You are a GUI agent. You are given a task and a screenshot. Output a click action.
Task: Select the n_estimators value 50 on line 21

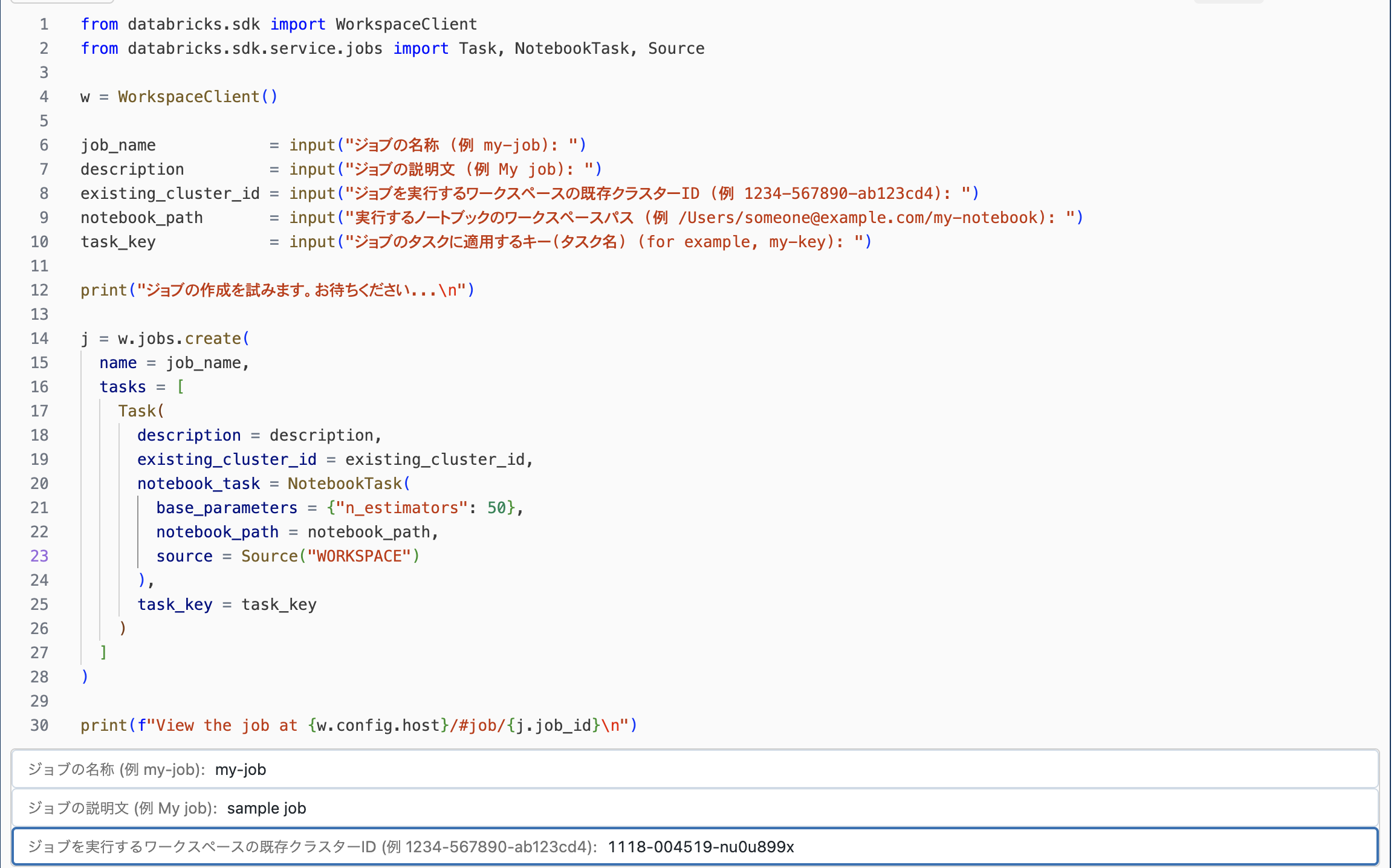499,507
